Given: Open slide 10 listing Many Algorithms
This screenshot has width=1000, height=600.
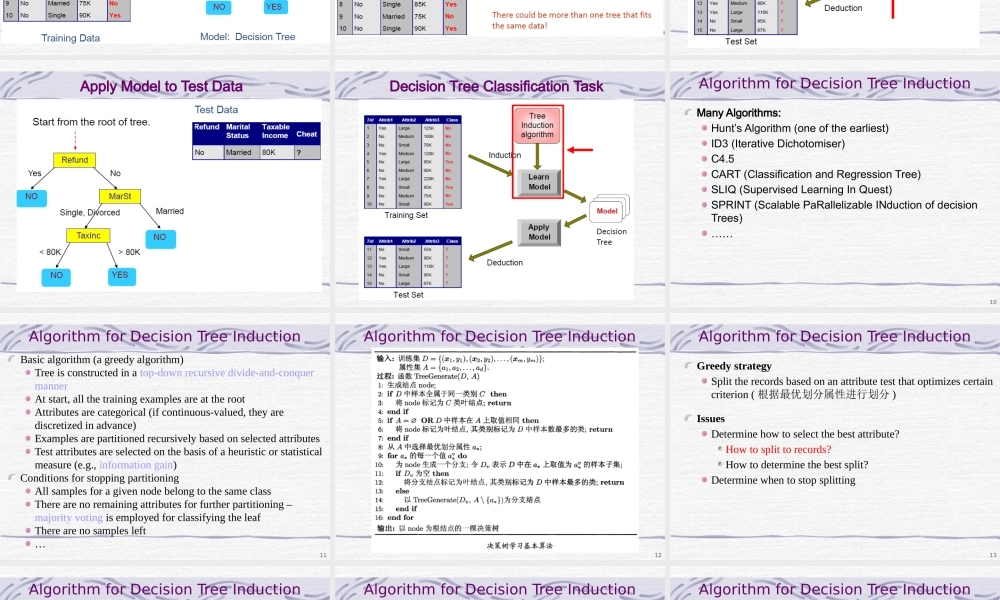Looking at the screenshot, I should [x=835, y=182].
